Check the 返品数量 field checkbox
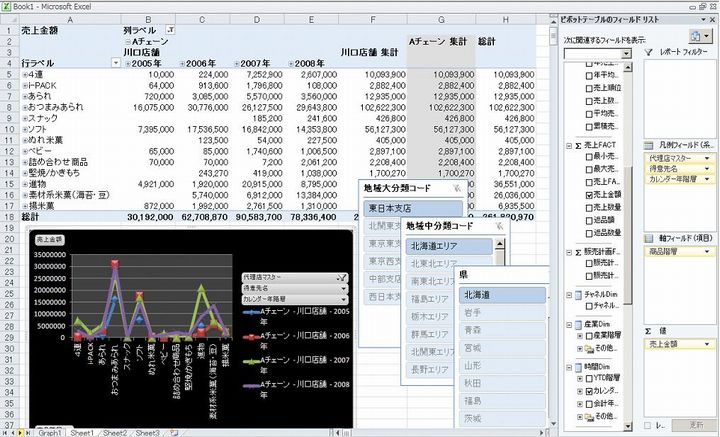Viewport: 720px width, 437px height. [589, 233]
